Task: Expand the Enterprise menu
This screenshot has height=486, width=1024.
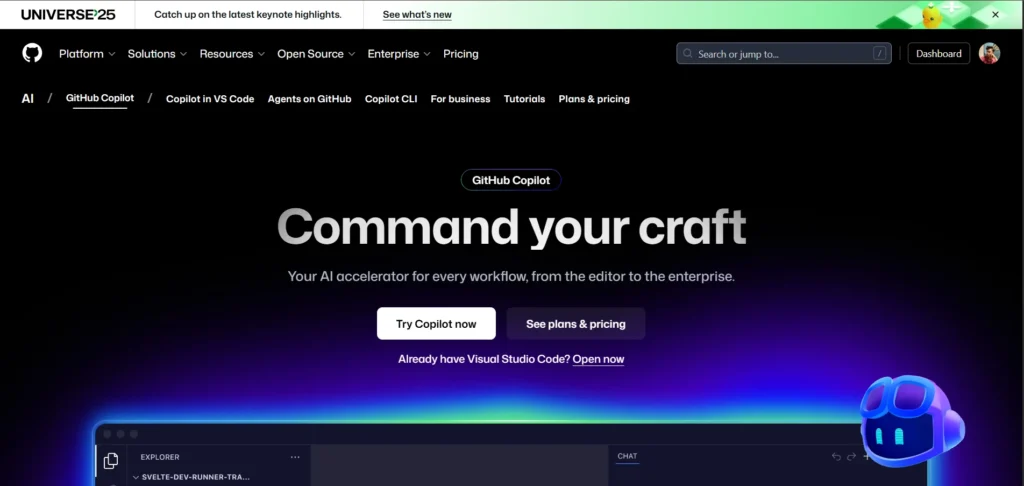Action: tap(399, 54)
